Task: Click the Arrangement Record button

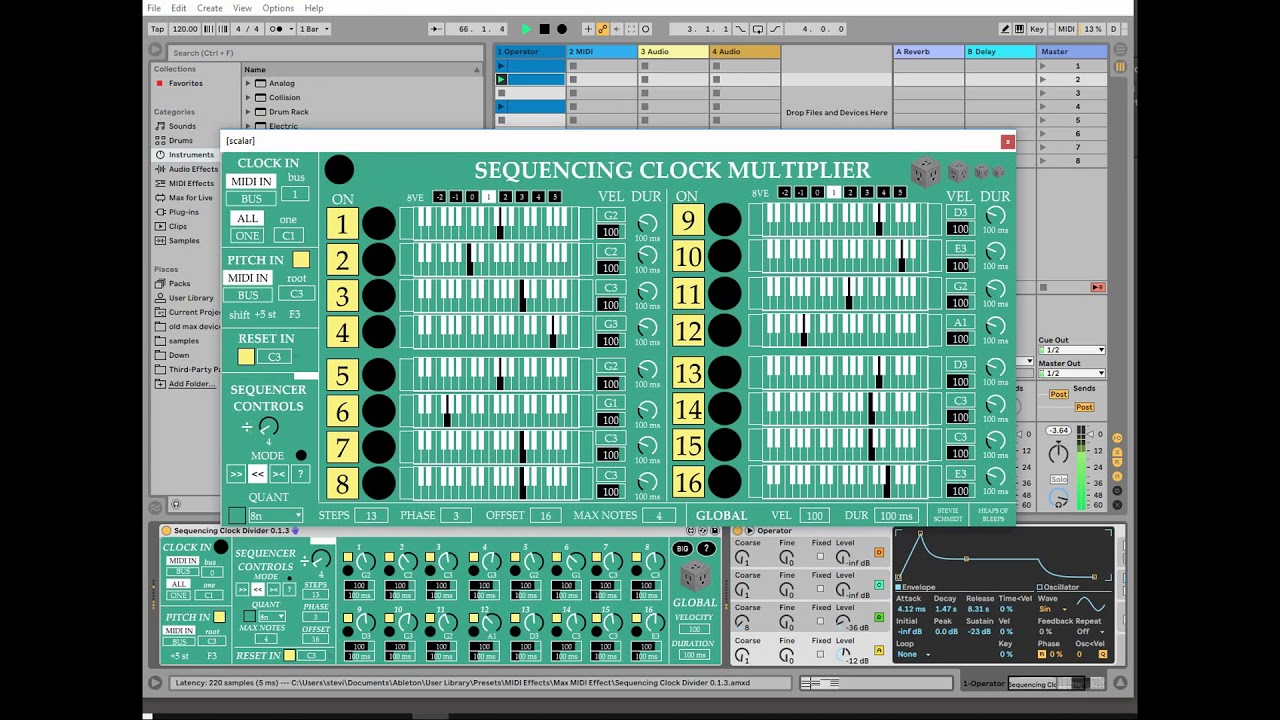Action: [562, 29]
